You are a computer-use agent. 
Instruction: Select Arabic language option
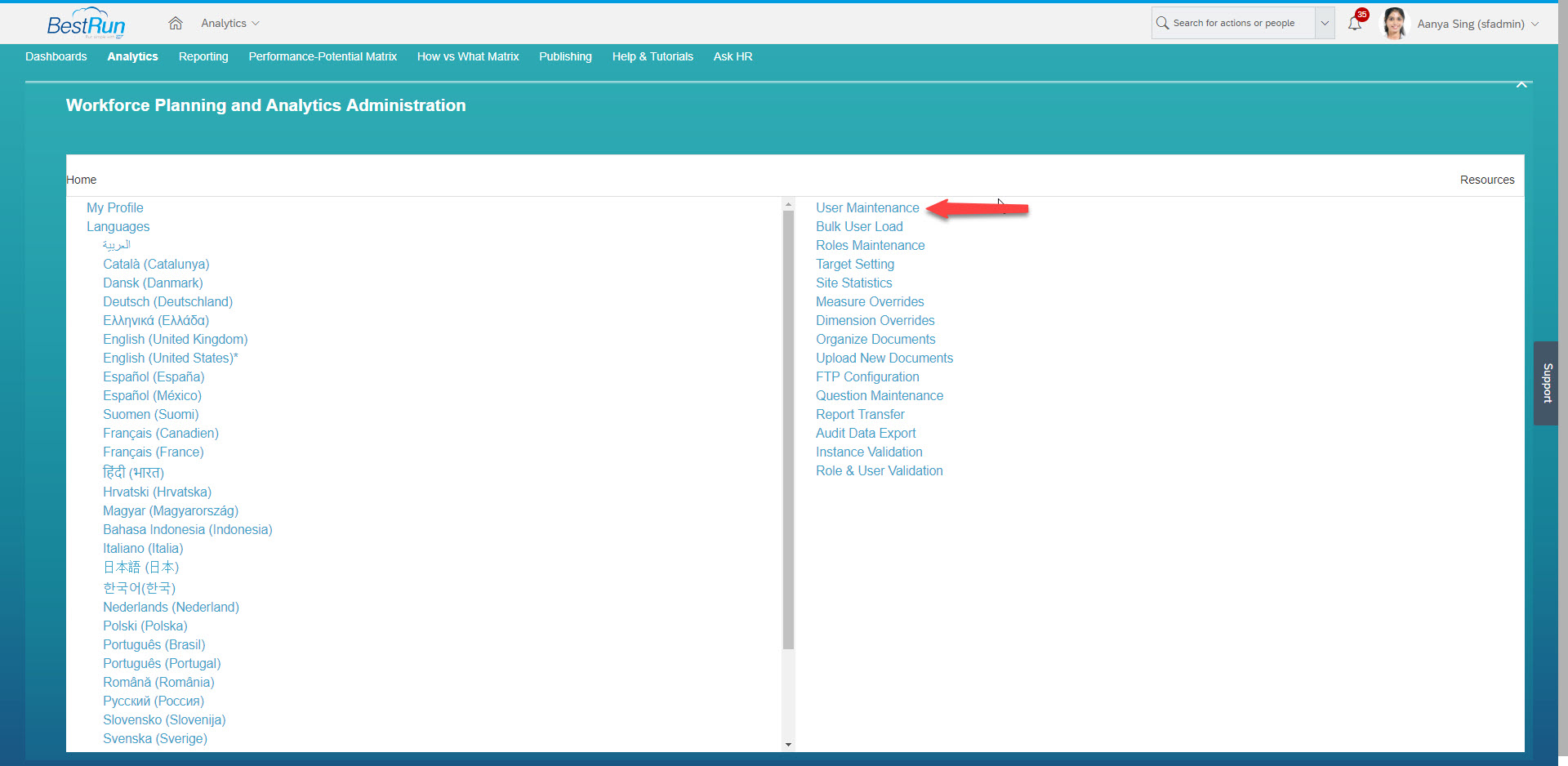117,245
